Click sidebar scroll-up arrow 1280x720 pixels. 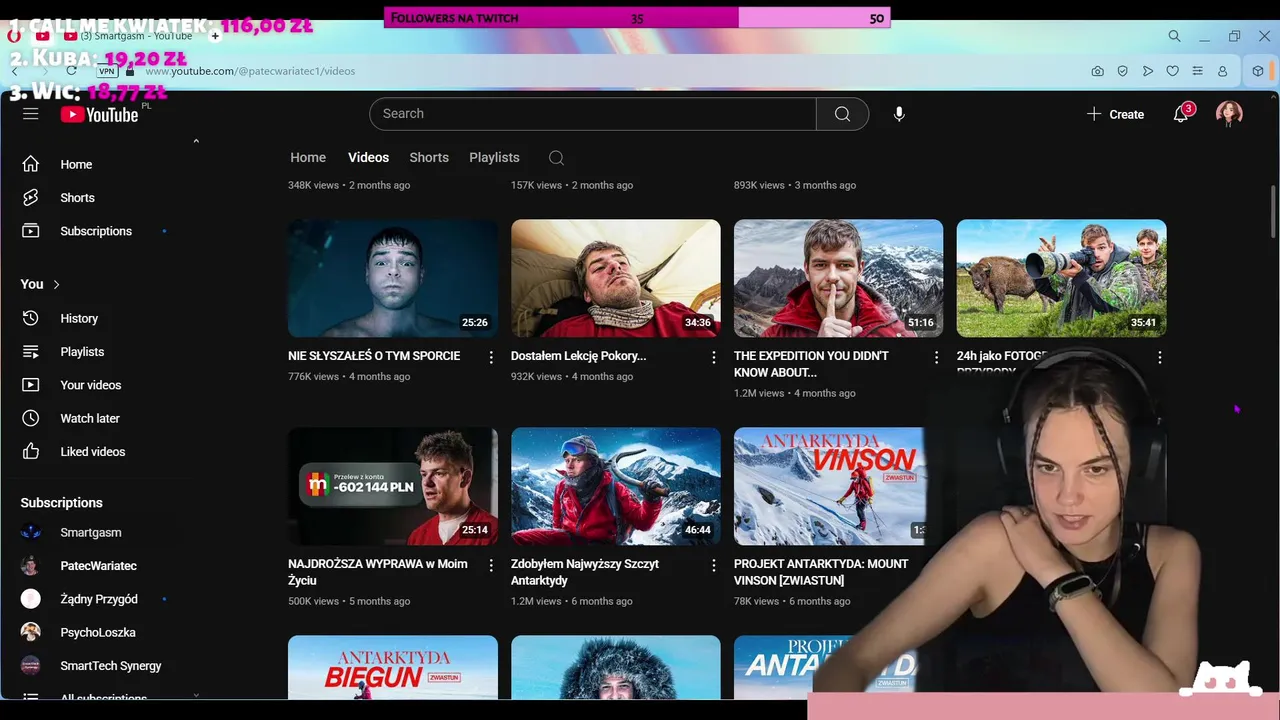click(196, 141)
